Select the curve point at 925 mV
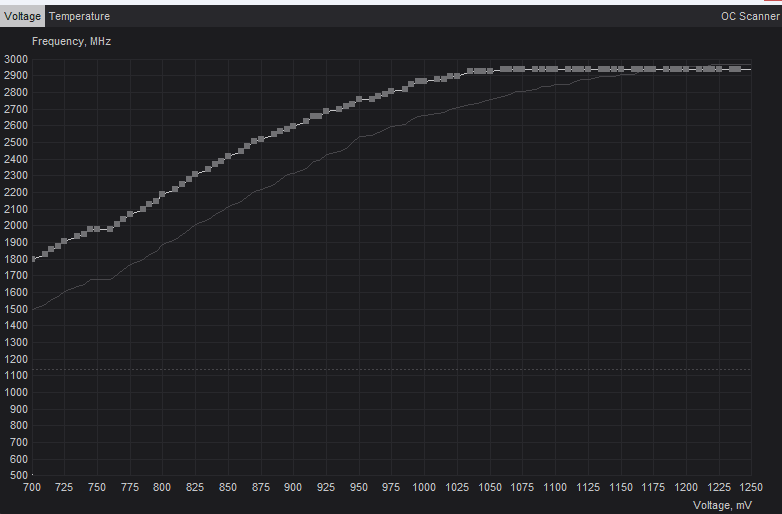This screenshot has width=782, height=514. 326,112
